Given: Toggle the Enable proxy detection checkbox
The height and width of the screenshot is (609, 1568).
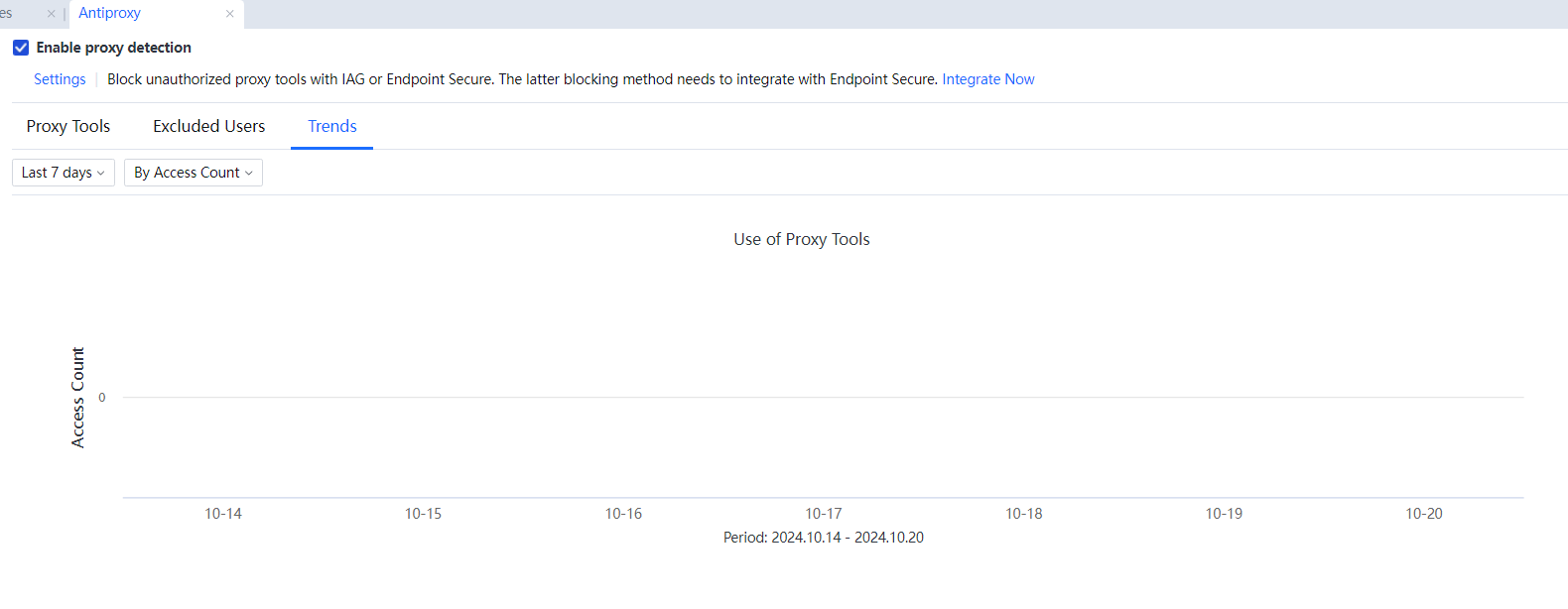Looking at the screenshot, I should click(21, 48).
